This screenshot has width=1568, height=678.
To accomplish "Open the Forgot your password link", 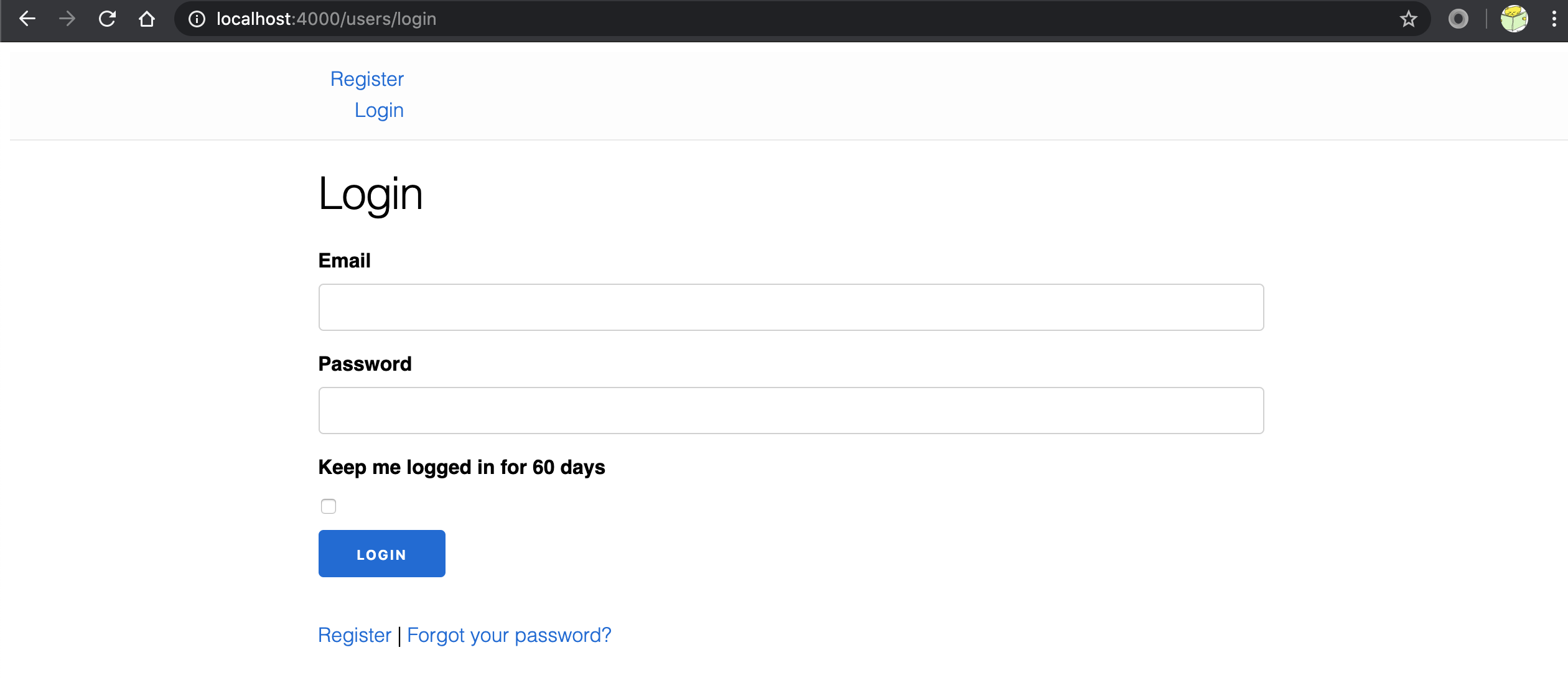I will point(509,635).
